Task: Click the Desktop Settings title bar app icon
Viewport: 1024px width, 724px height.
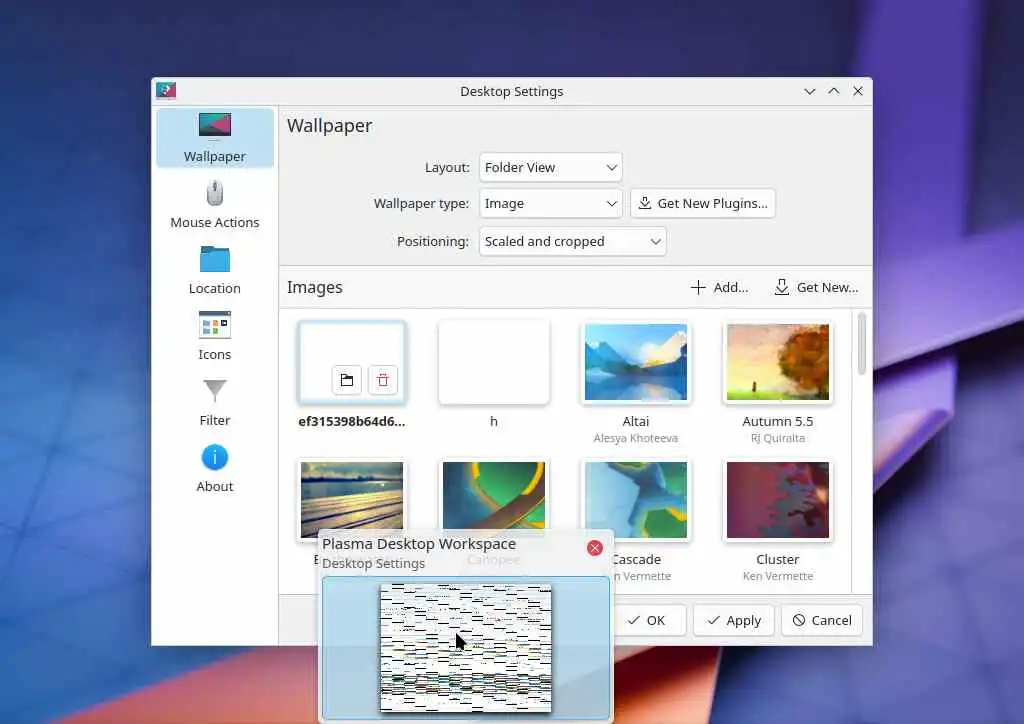Action: (166, 91)
